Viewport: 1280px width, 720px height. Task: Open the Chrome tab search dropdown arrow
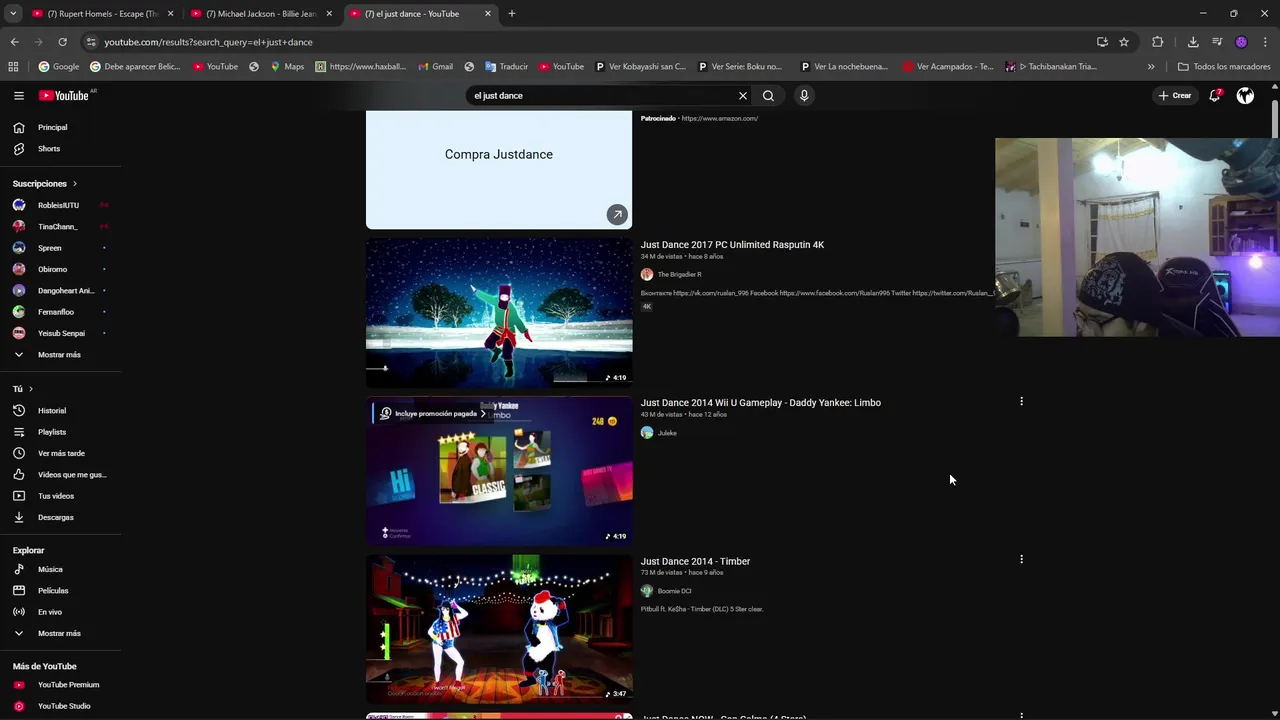point(13,14)
